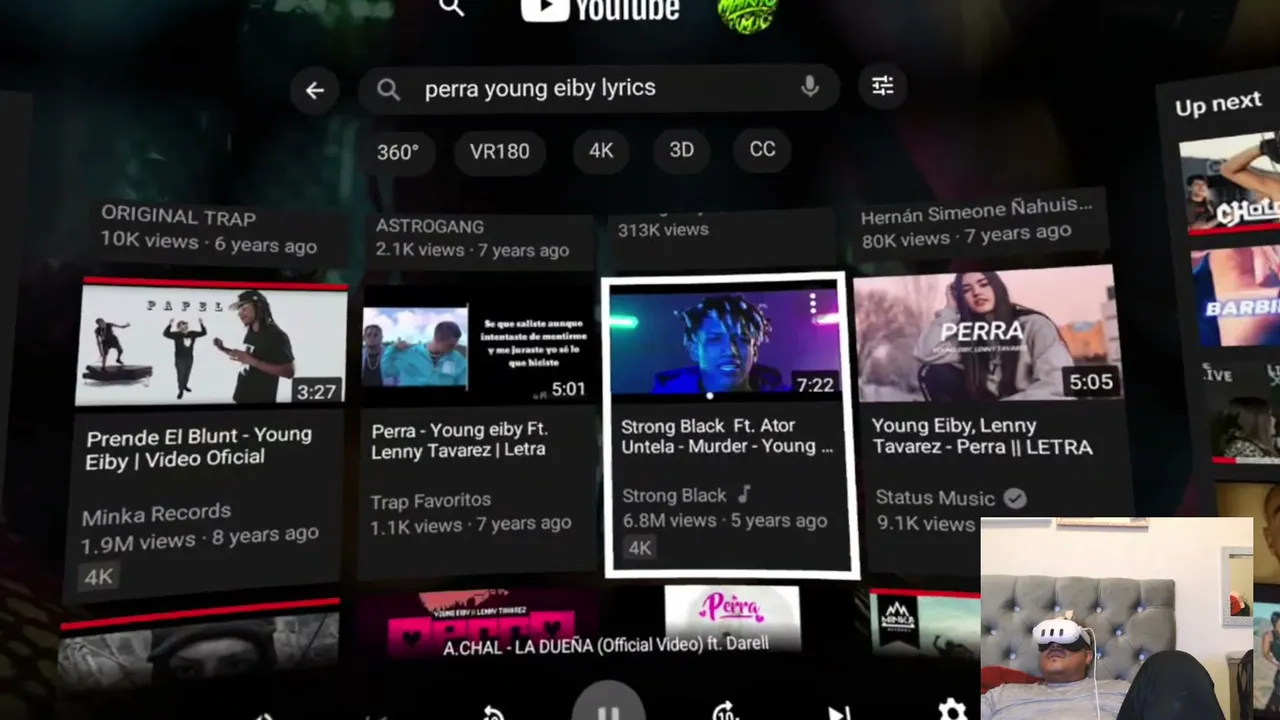Open the three-dot menu on Strong Black video
This screenshot has height=720, width=1280.
813,302
